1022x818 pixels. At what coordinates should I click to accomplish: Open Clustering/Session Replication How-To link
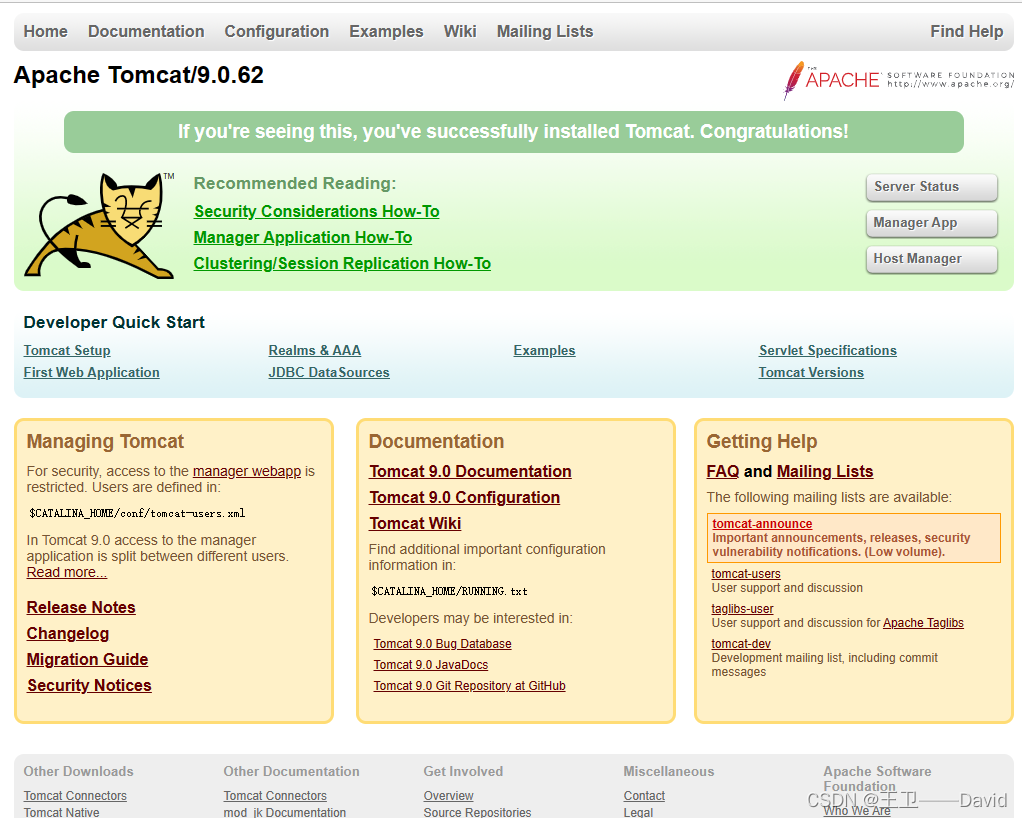point(342,263)
